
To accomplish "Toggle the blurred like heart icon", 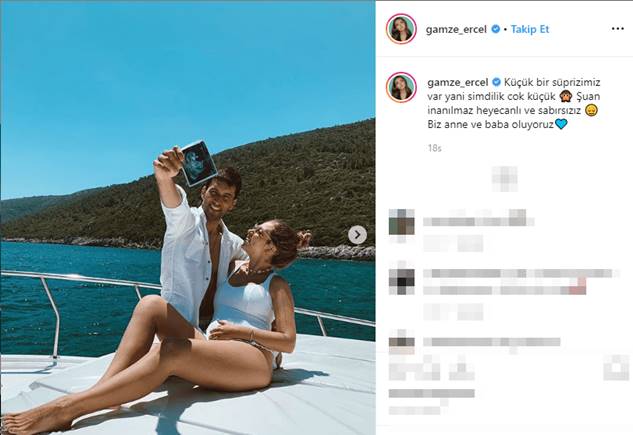I will pyautogui.click(x=401, y=368).
